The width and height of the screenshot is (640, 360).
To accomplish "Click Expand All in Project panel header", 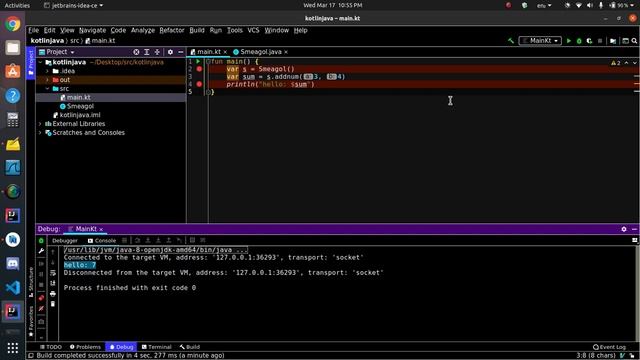I will click(147, 52).
